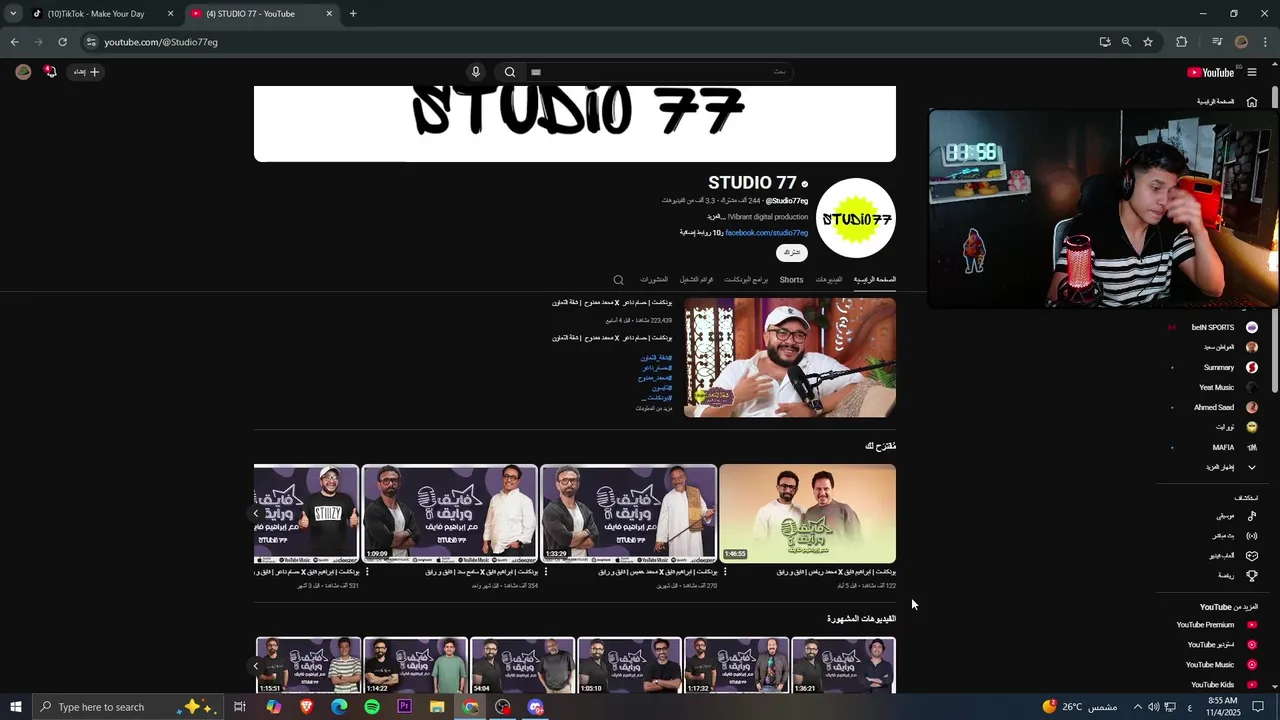
Task: Open Spotify from taskbar
Action: click(372, 707)
